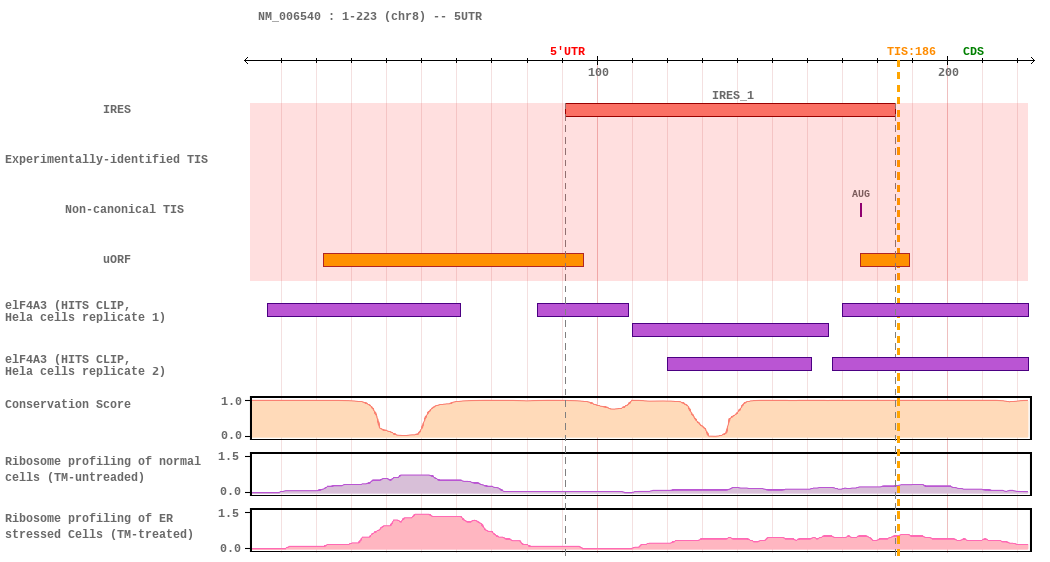Click the IRES_1 red bar

tap(730, 110)
